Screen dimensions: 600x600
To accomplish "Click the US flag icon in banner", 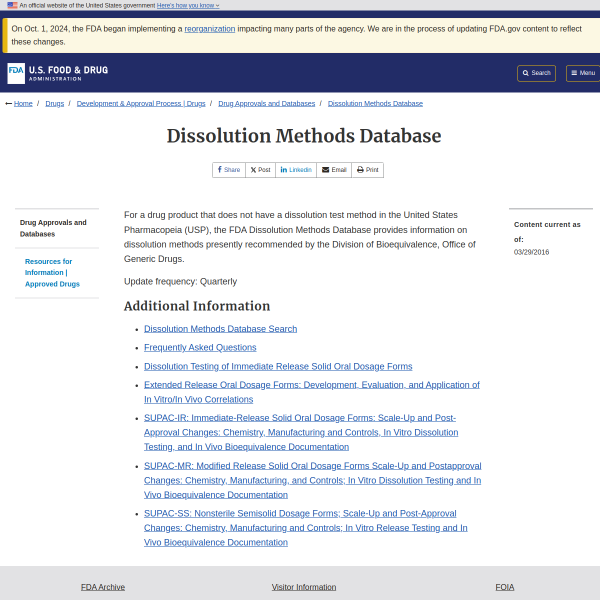I will [12, 5].
